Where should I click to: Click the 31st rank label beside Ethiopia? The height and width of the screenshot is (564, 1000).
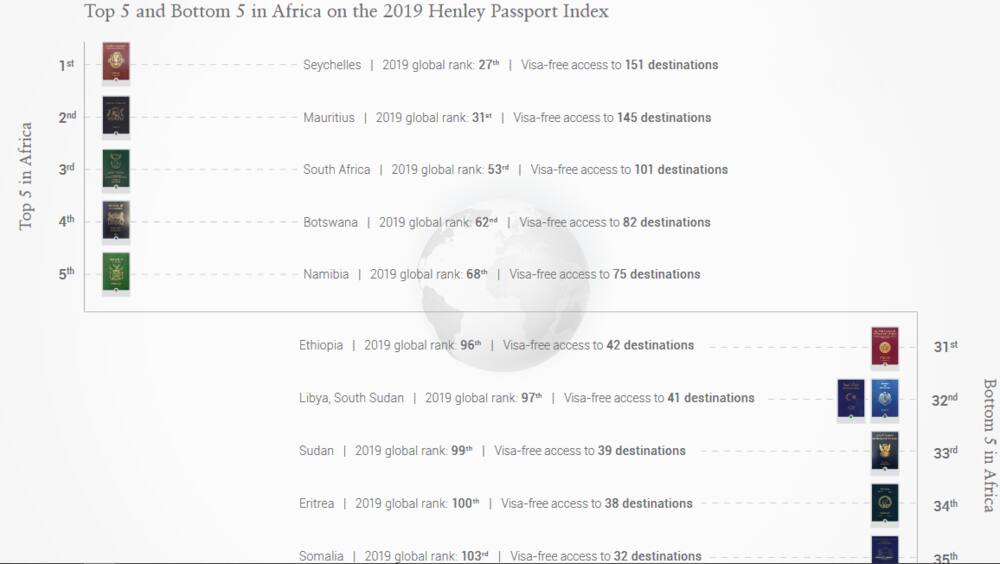coord(945,346)
